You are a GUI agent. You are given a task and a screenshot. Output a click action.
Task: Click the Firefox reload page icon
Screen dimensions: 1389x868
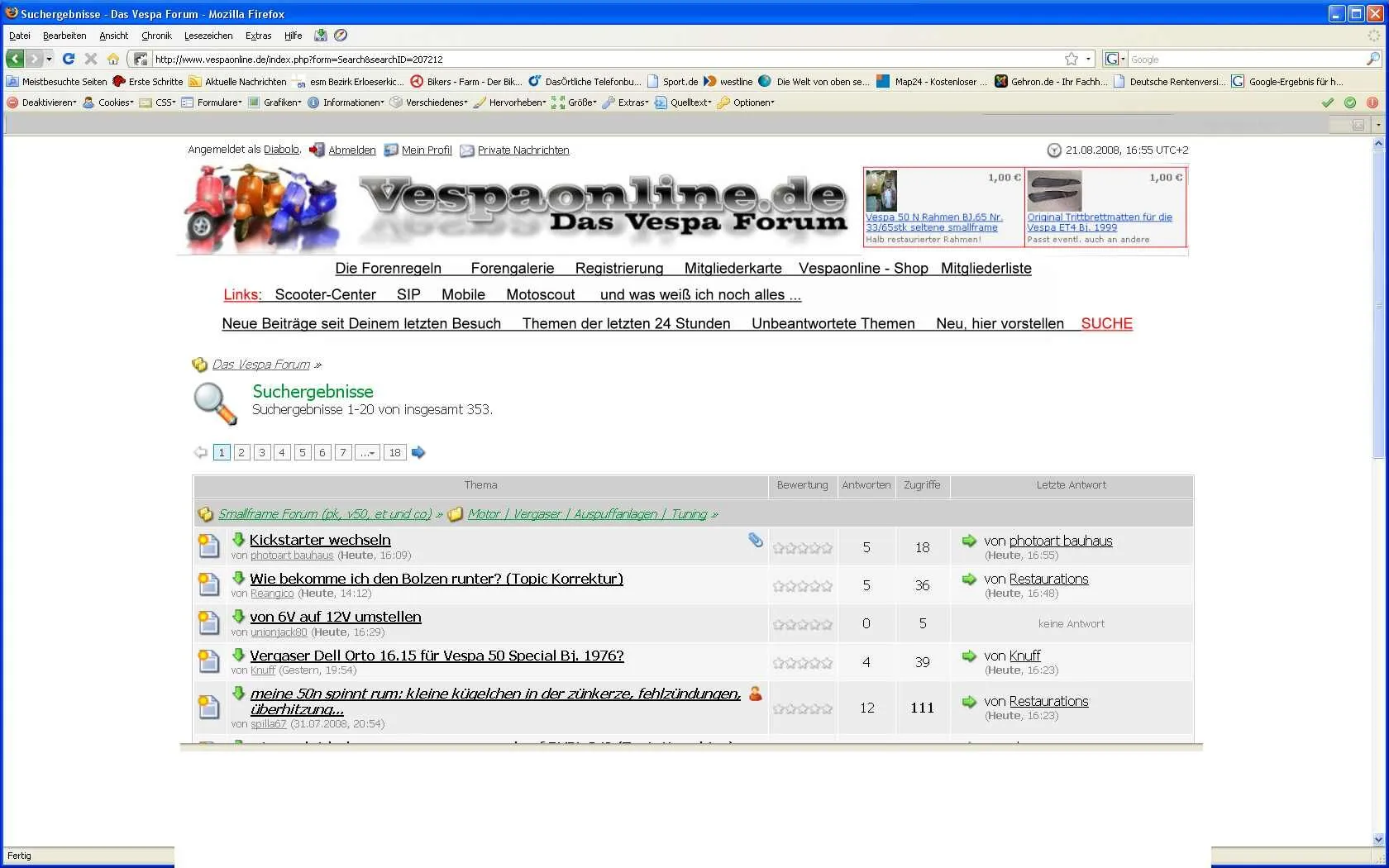[x=69, y=59]
